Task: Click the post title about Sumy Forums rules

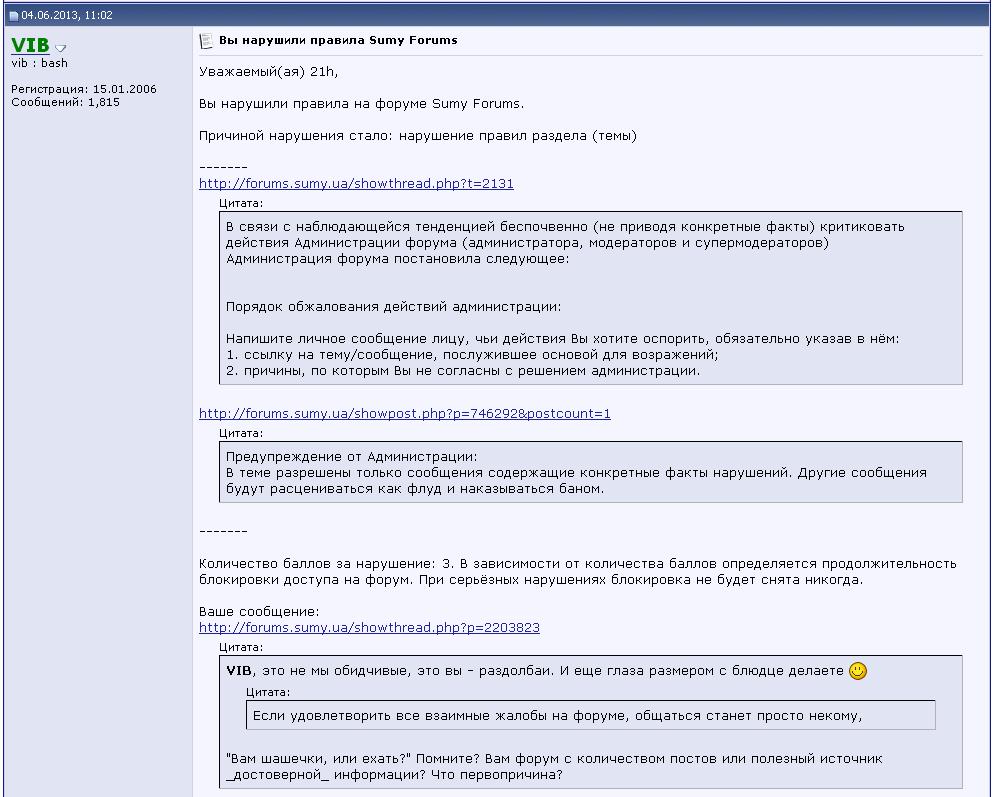Action: pos(338,41)
